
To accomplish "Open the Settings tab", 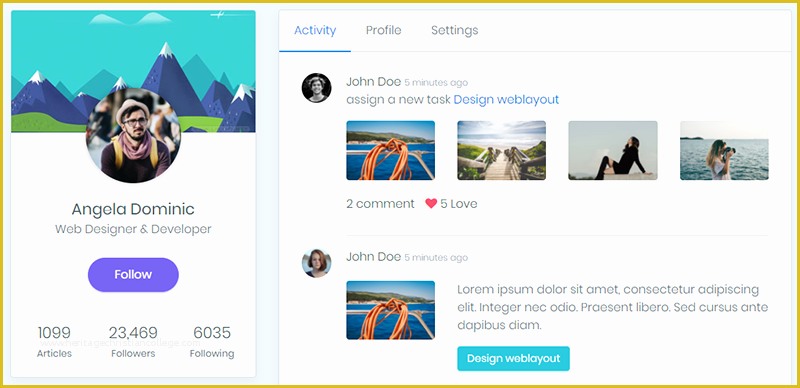I will [x=455, y=31].
